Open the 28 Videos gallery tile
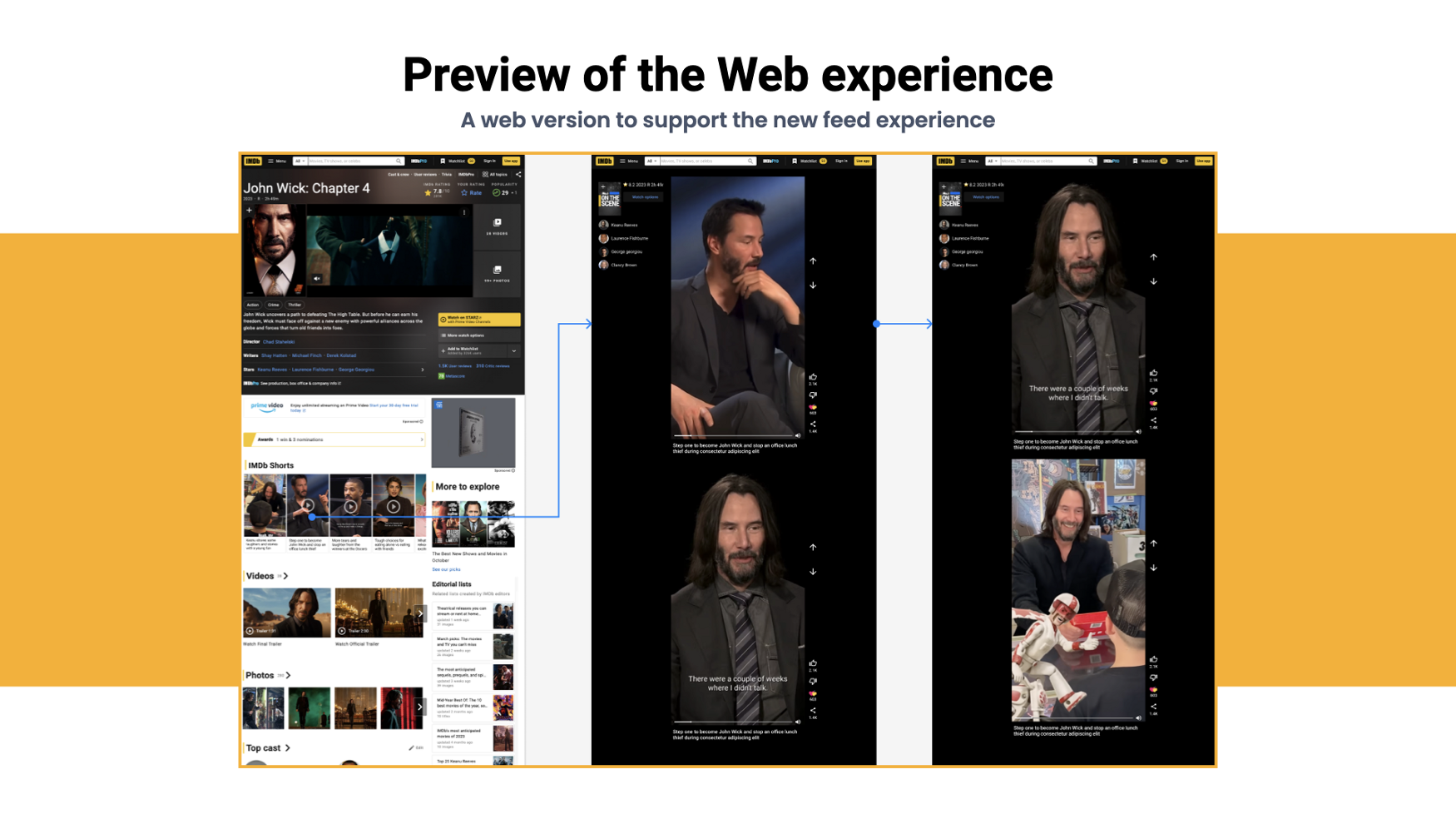This screenshot has height=819, width=1456. 497,226
